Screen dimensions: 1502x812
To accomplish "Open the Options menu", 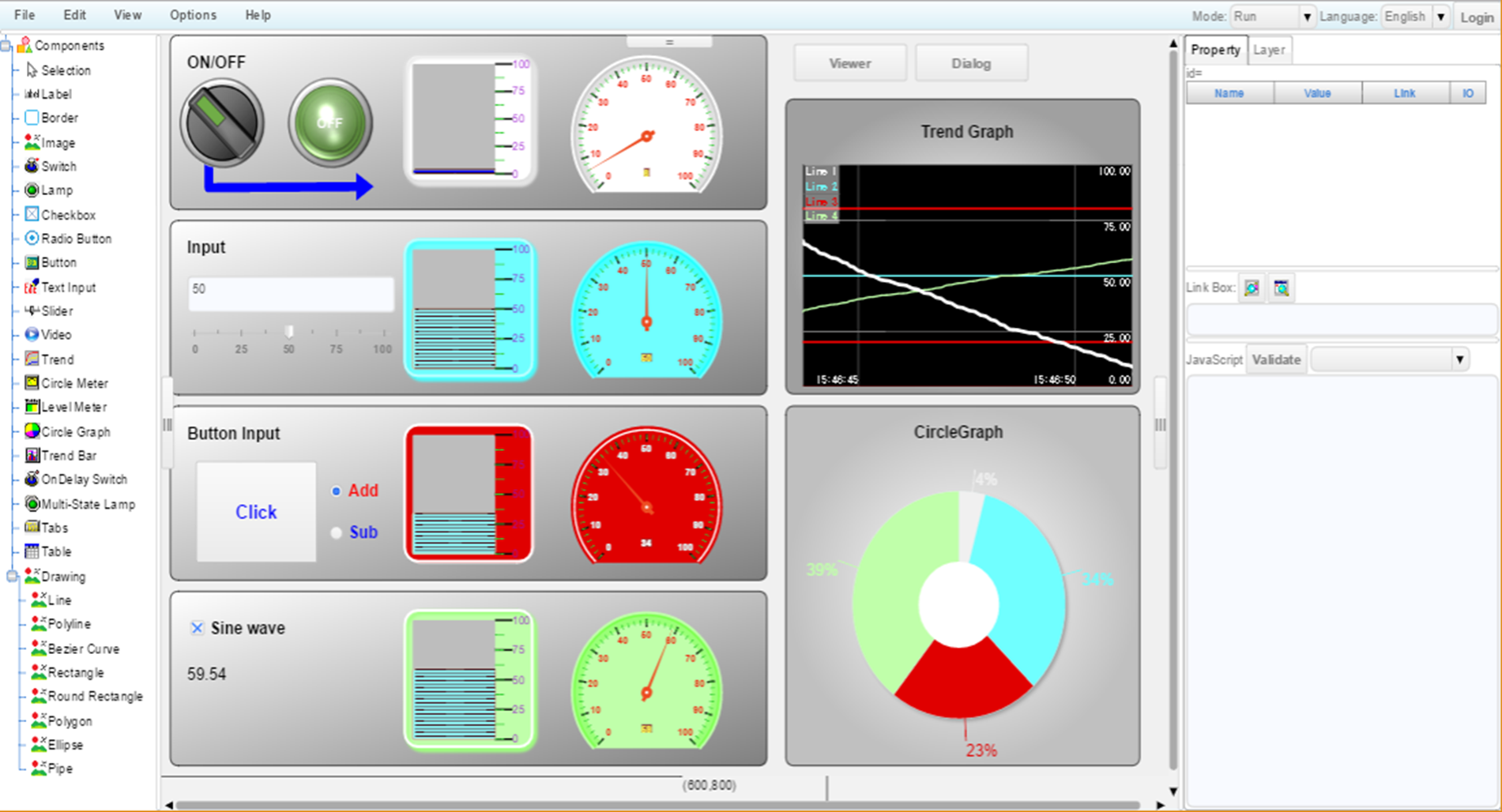I will (193, 15).
